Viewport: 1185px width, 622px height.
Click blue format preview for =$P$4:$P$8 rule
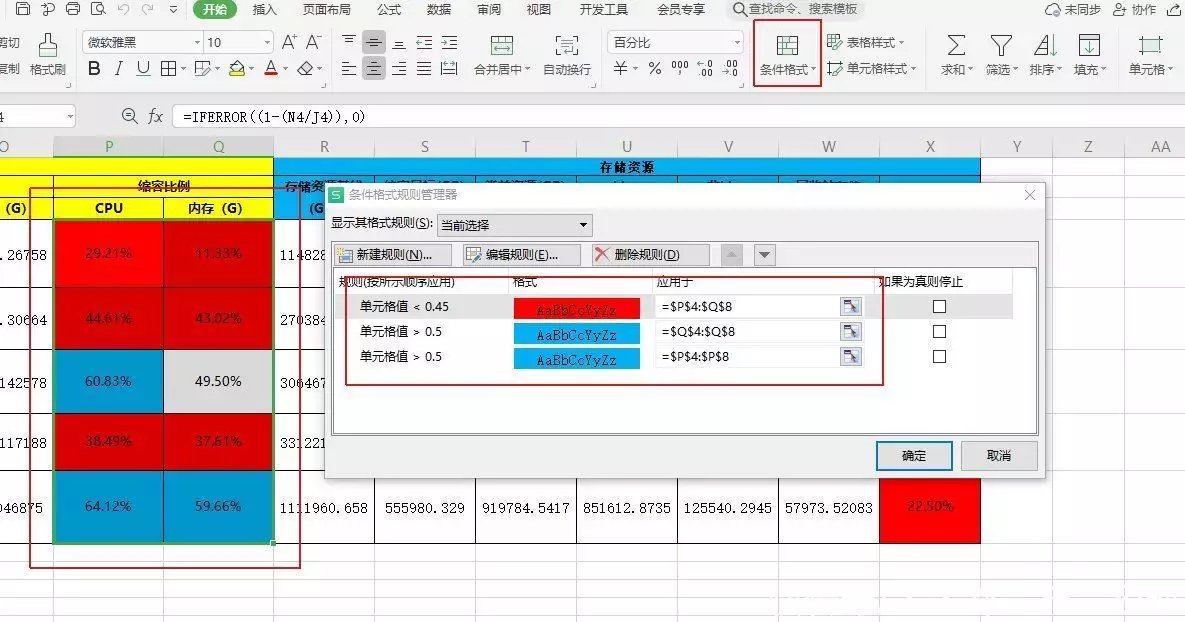[577, 358]
